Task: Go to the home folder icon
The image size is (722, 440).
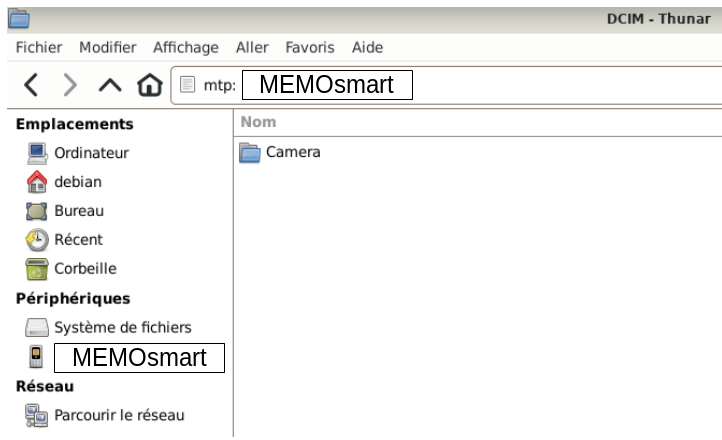Action: tap(150, 85)
